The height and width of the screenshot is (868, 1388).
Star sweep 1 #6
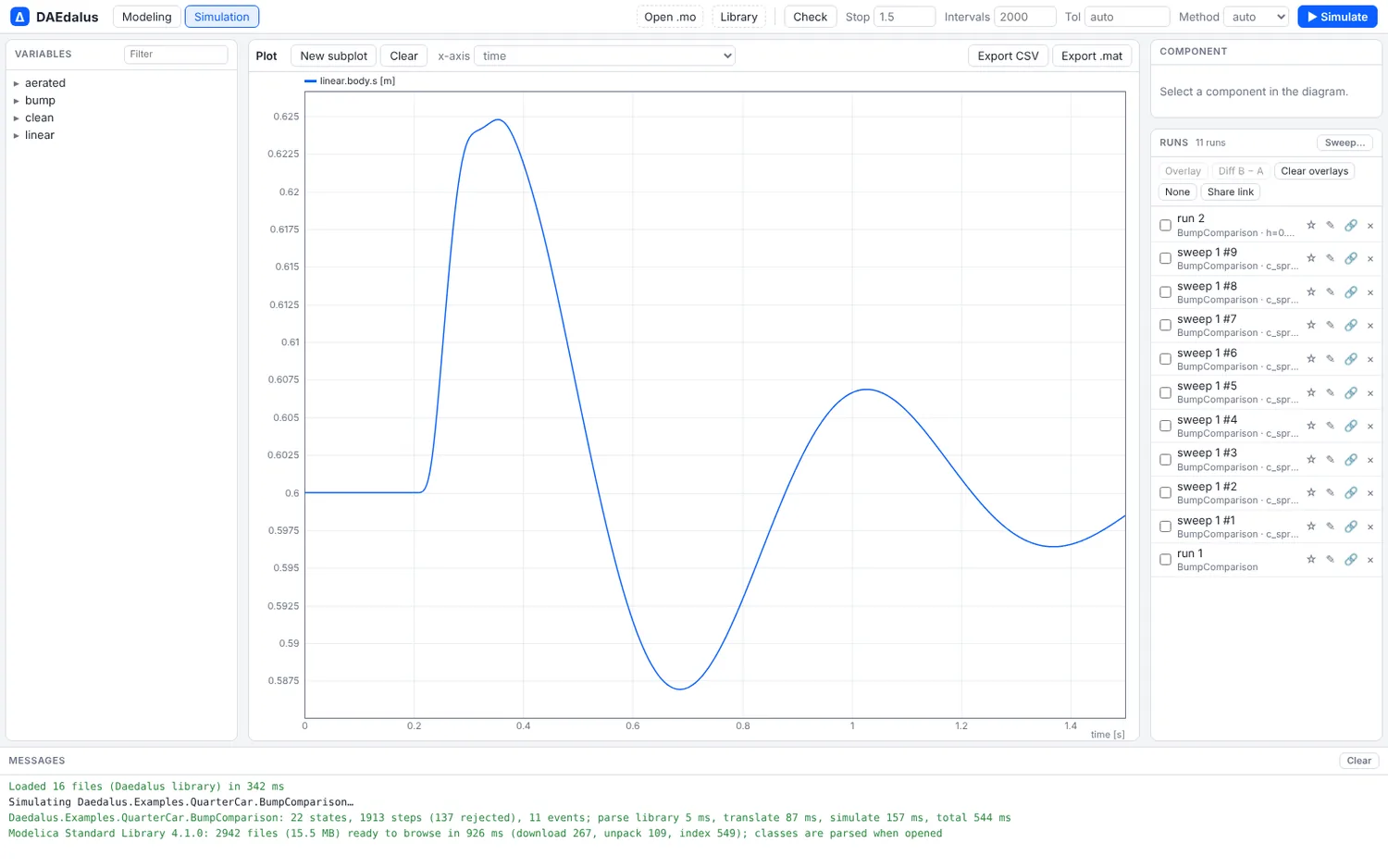click(x=1310, y=359)
